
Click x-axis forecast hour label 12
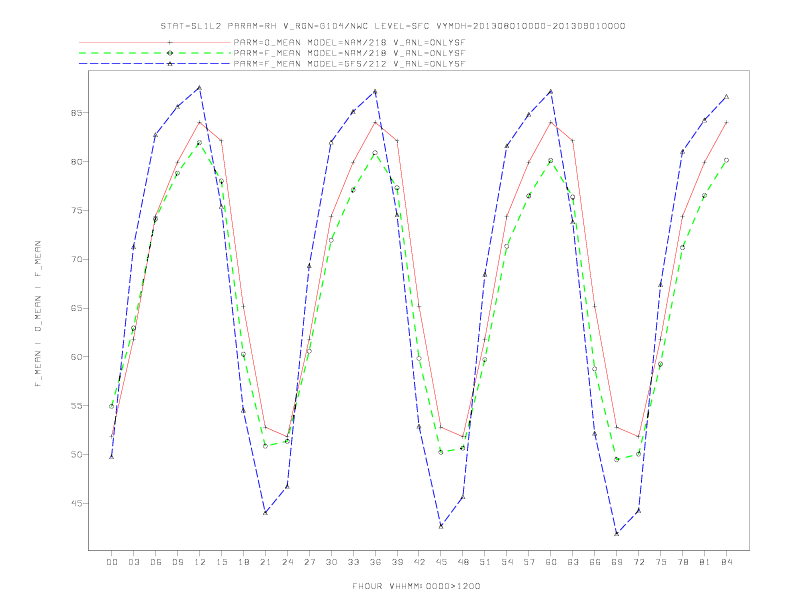pyautogui.click(x=200, y=562)
